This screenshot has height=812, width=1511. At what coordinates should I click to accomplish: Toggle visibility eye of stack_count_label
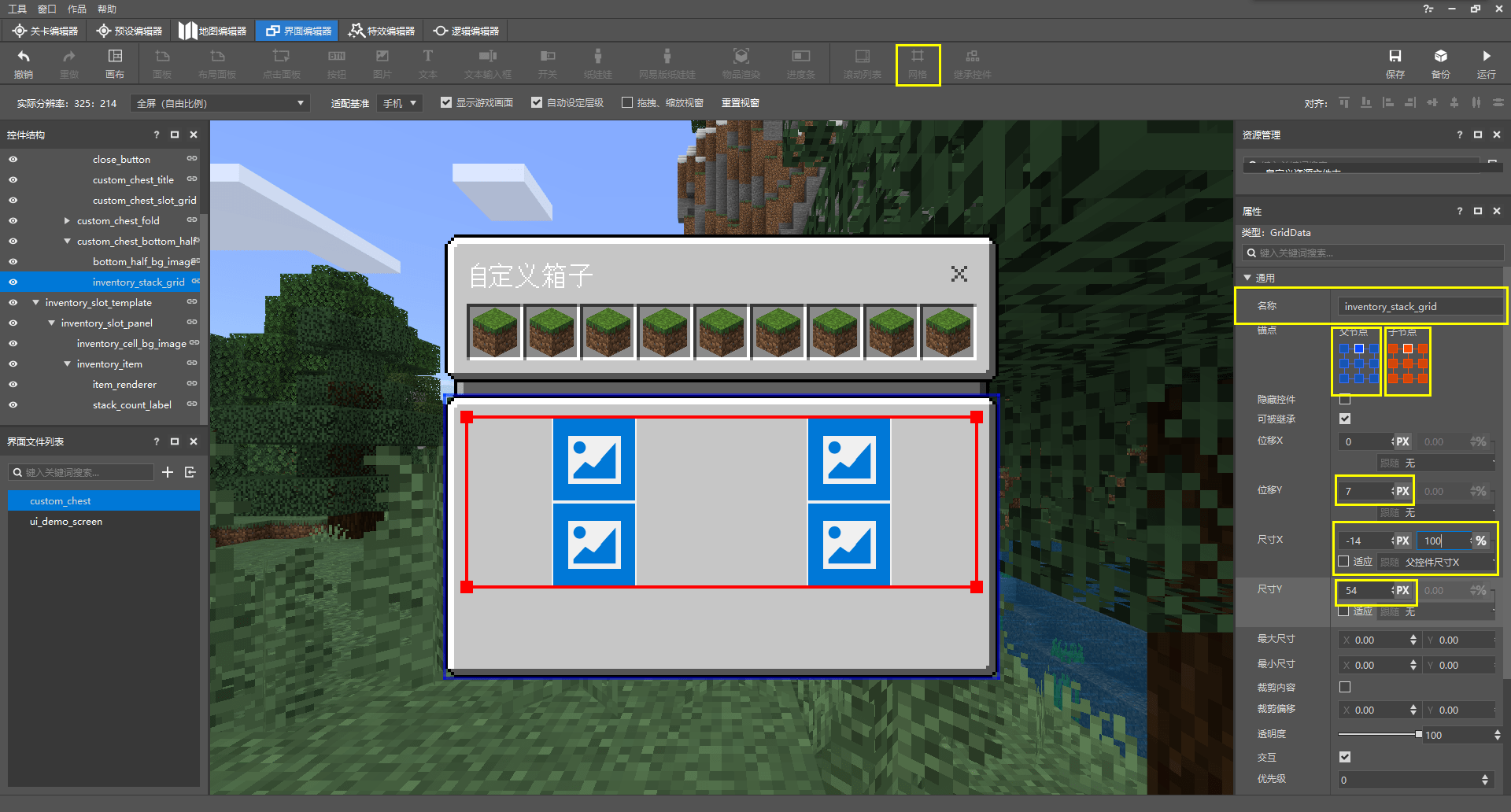13,404
